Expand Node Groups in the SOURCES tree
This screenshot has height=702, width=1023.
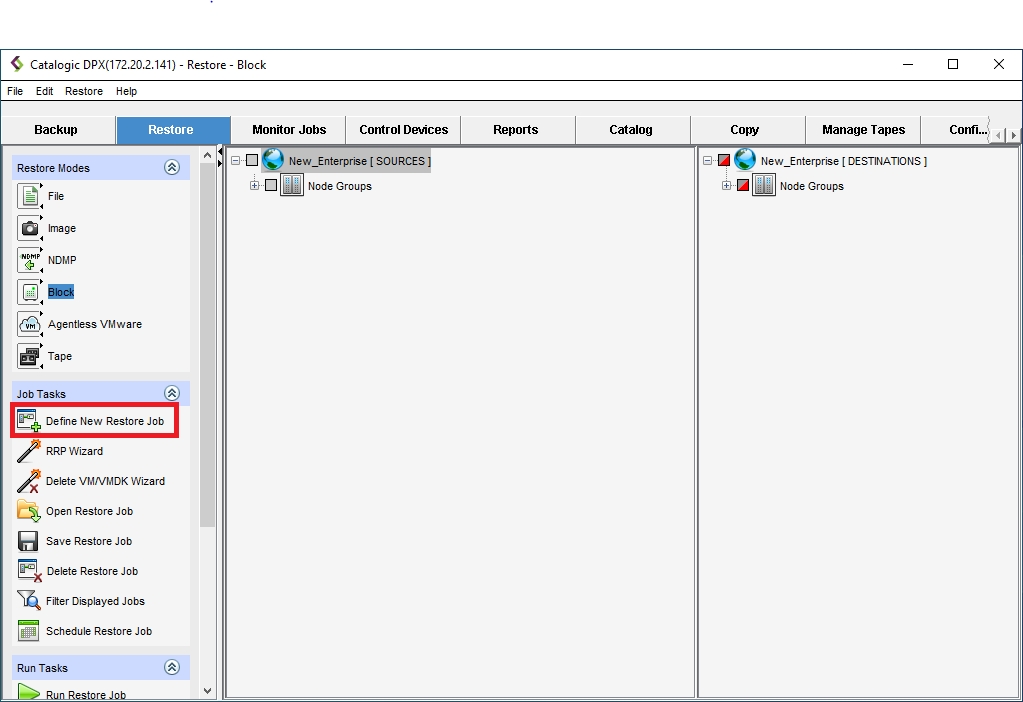255,186
